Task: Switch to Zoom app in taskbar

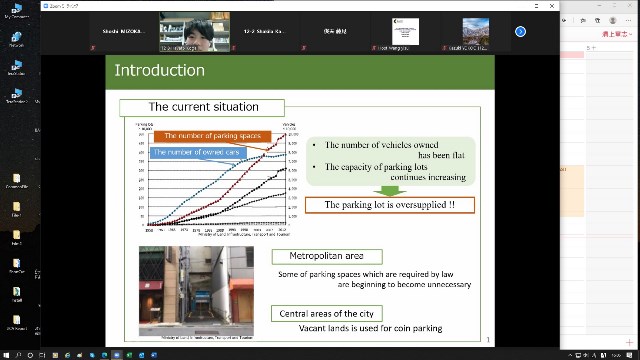Action: (x=116, y=355)
